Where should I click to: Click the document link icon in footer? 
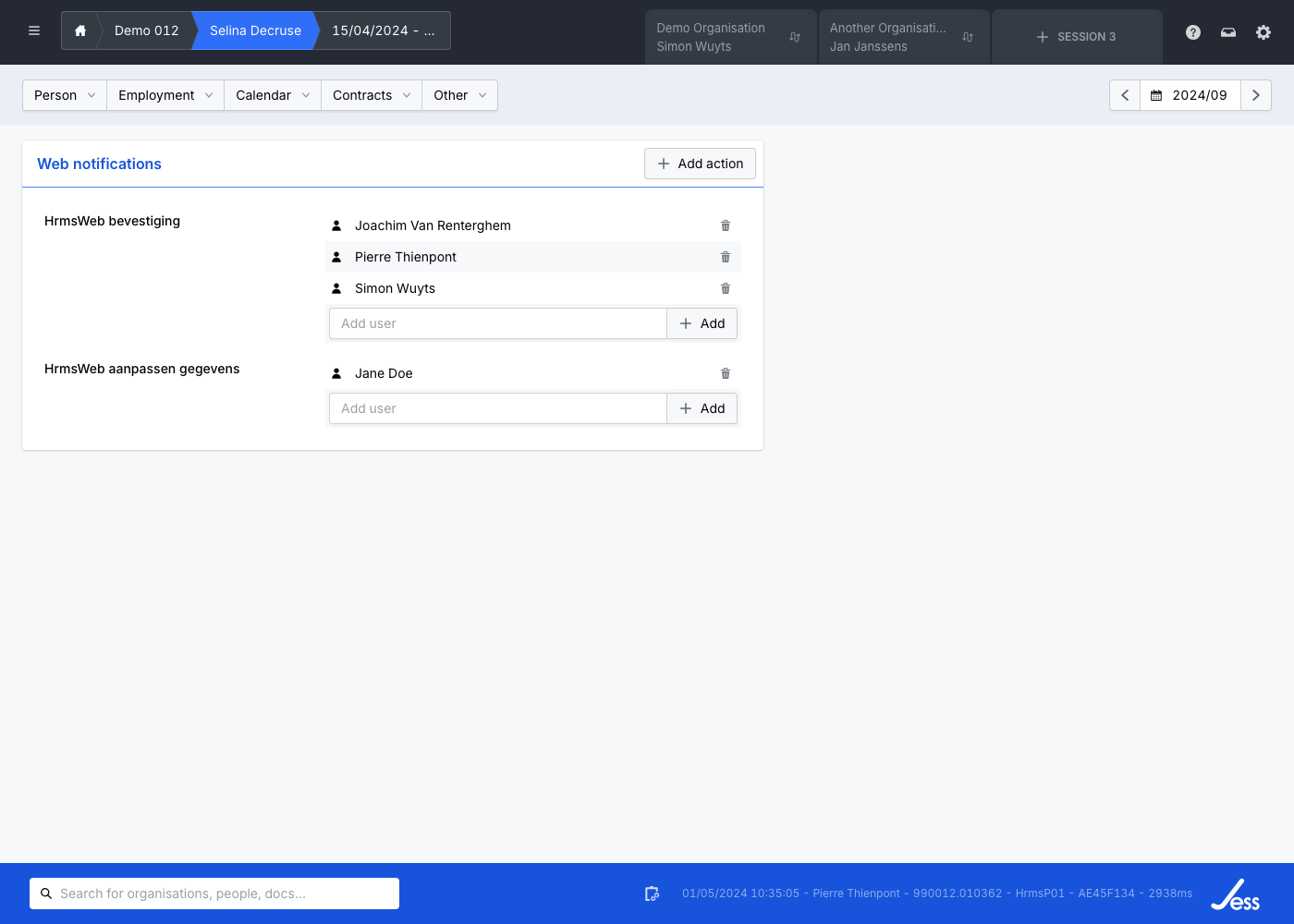(x=652, y=894)
